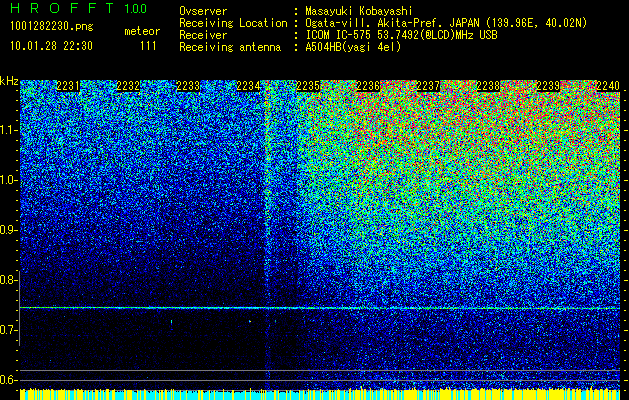Click the Receiving Location label
The width and height of the screenshot is (629, 400).
[x=233, y=23]
